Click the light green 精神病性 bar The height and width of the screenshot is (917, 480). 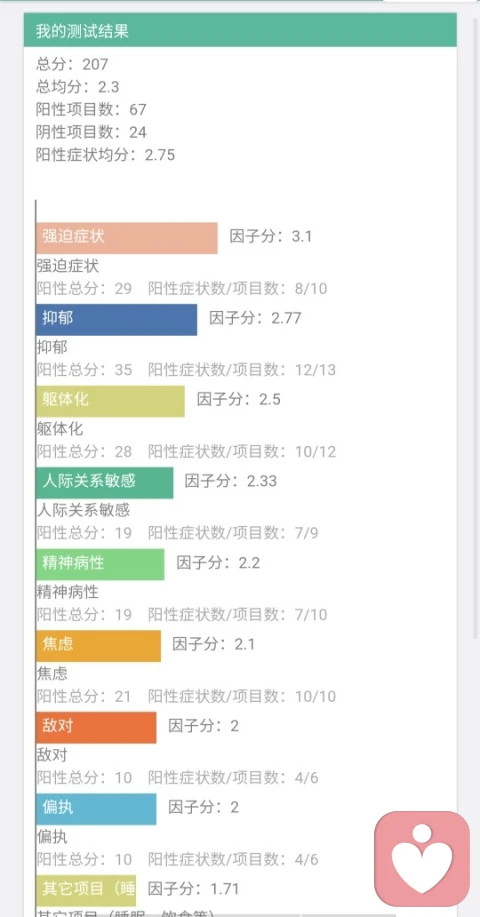[x=100, y=564]
